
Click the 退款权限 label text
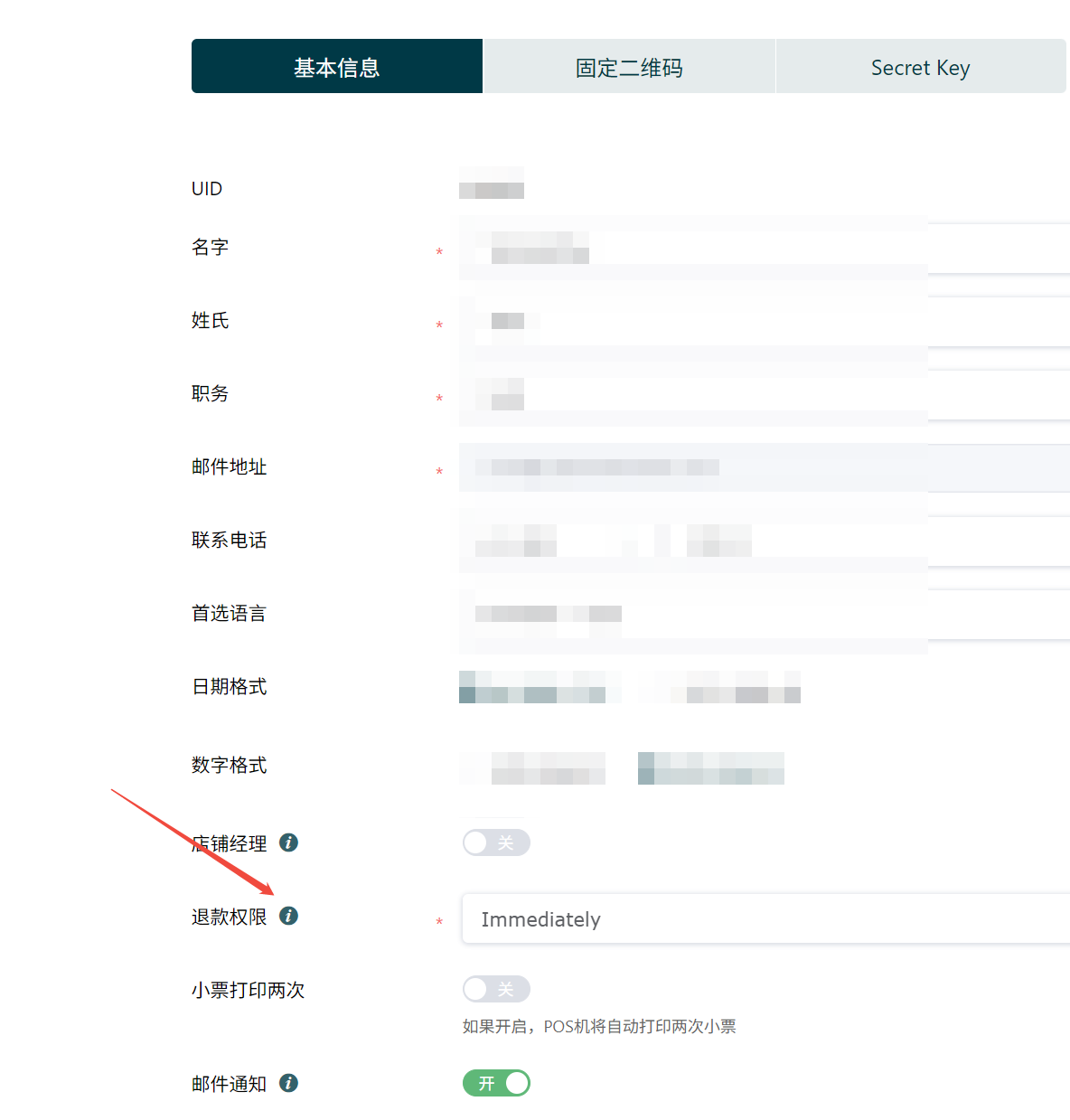coord(230,917)
